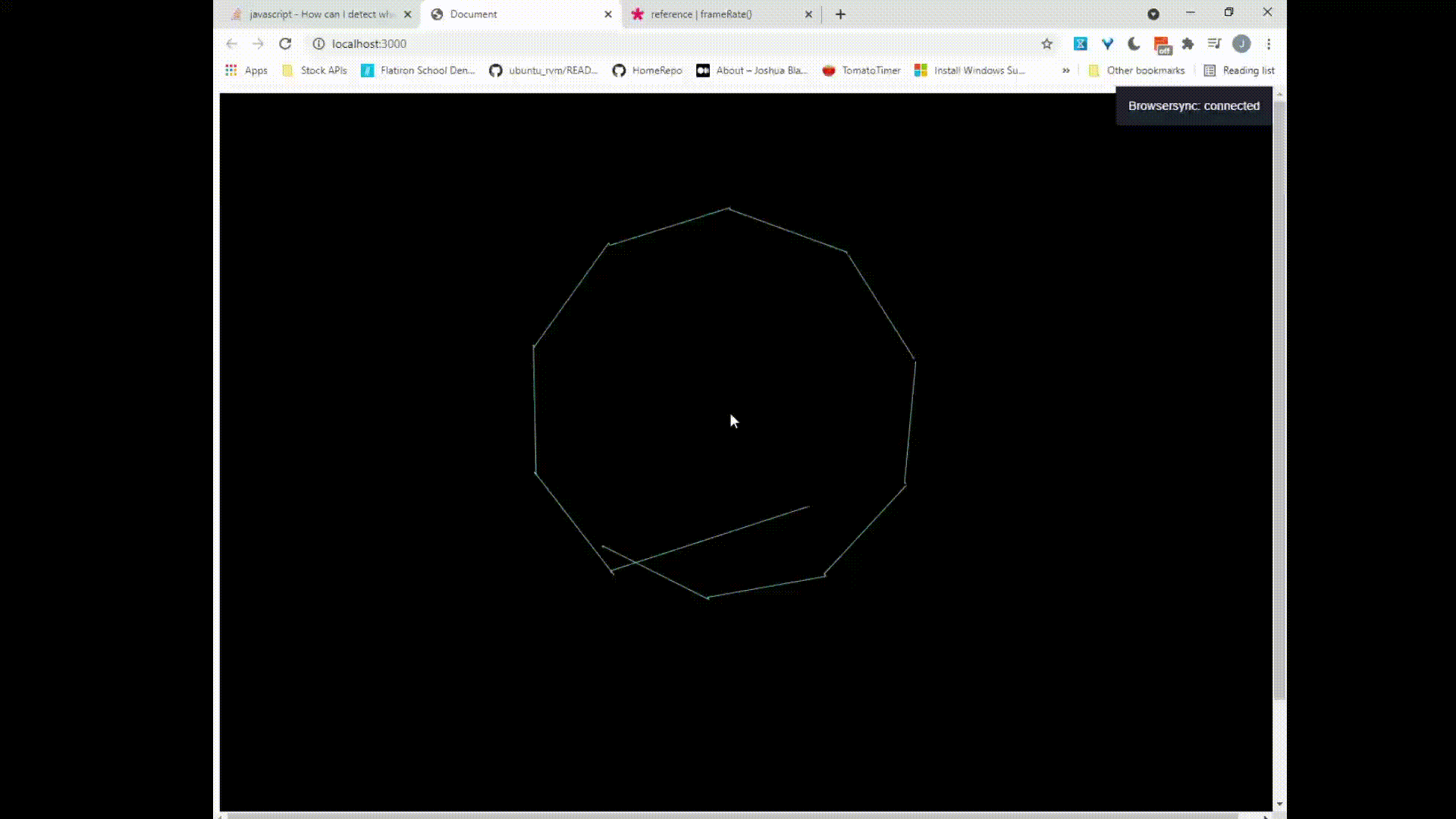The image size is (1456, 819).
Task: Click the vertical page scrollbar
Action: point(1279,394)
